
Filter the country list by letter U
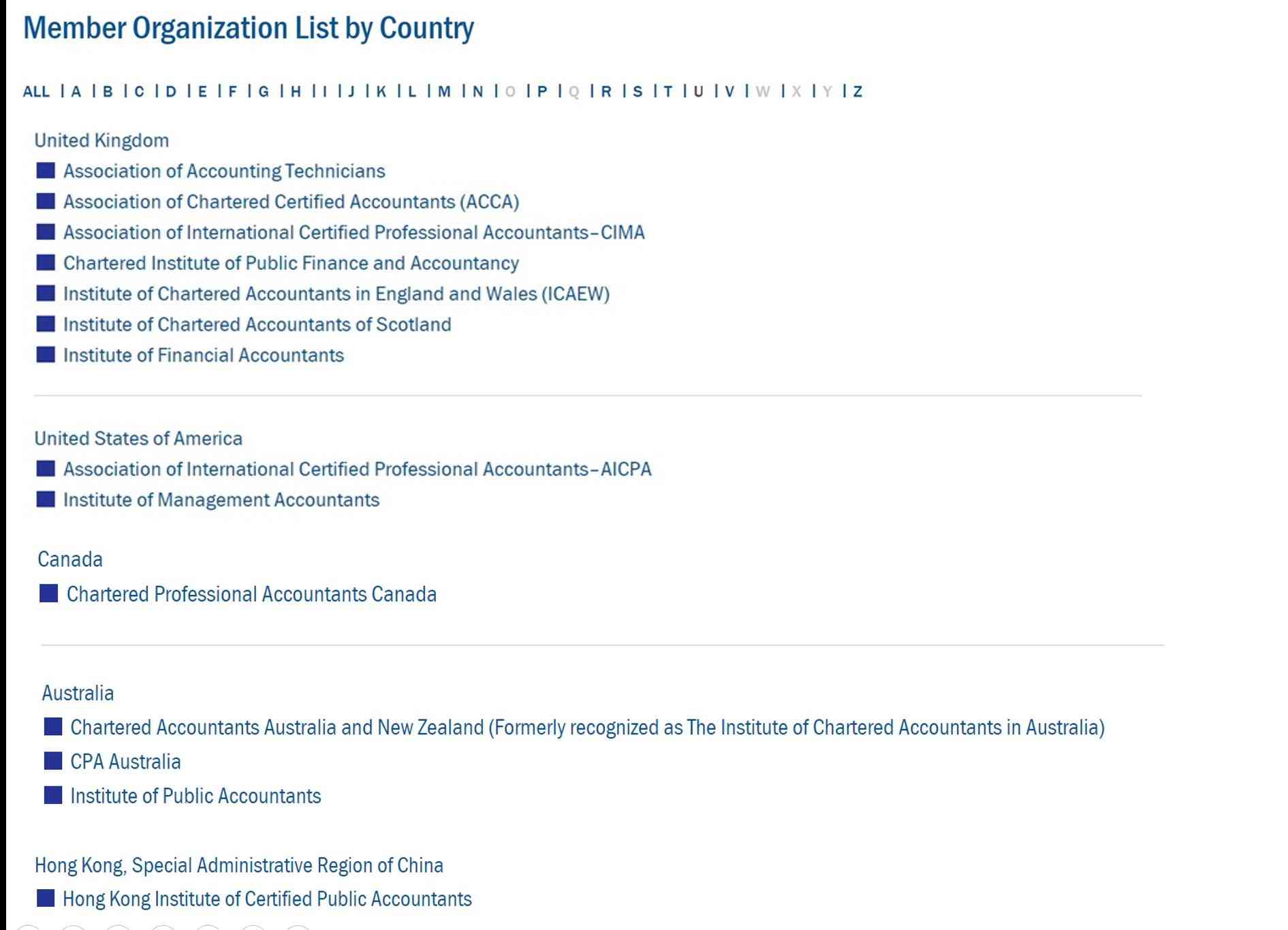coord(698,91)
